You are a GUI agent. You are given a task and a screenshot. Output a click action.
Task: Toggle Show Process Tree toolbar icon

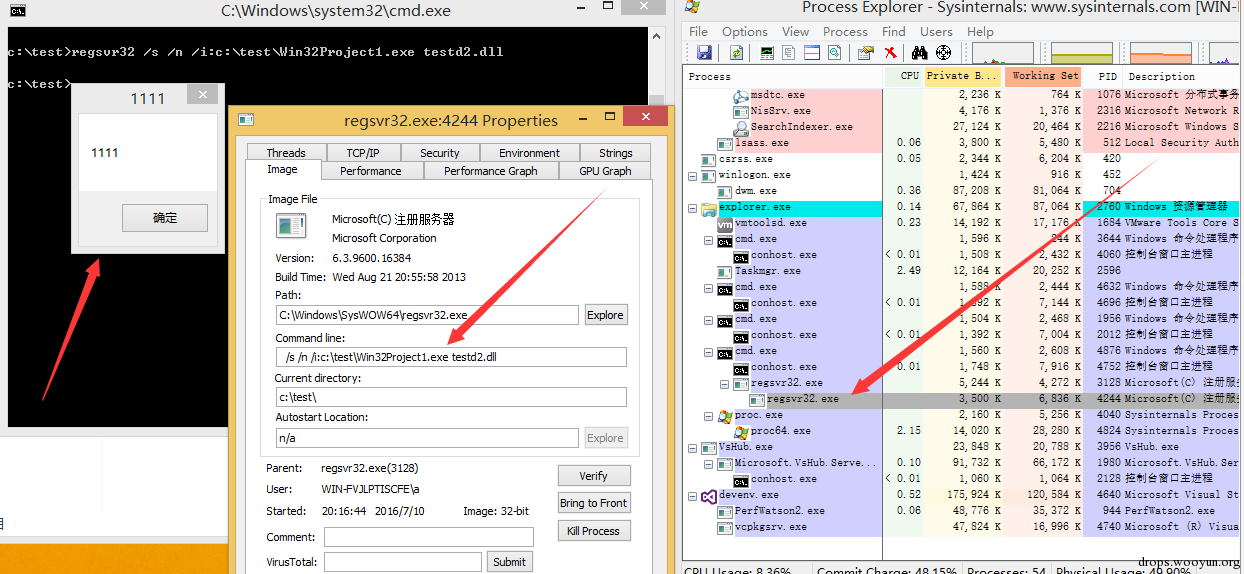click(x=789, y=52)
